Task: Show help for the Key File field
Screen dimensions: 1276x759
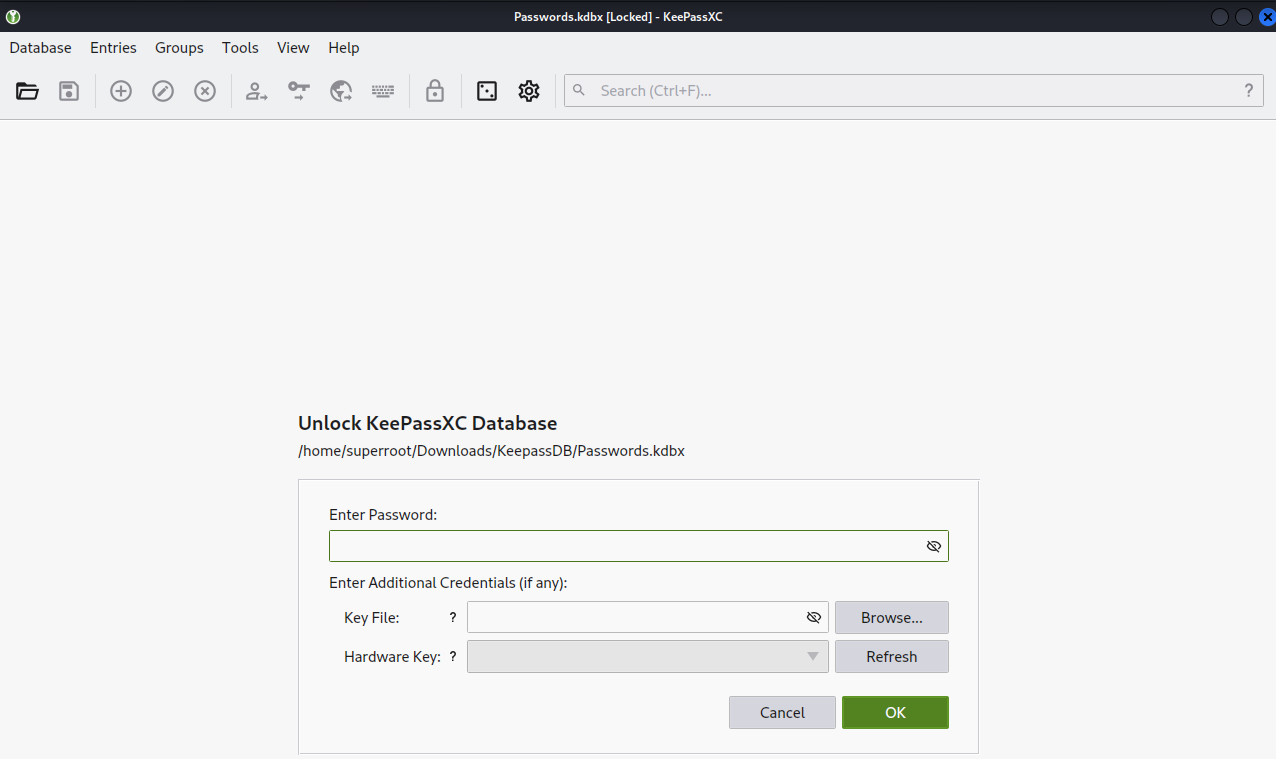Action: point(453,618)
